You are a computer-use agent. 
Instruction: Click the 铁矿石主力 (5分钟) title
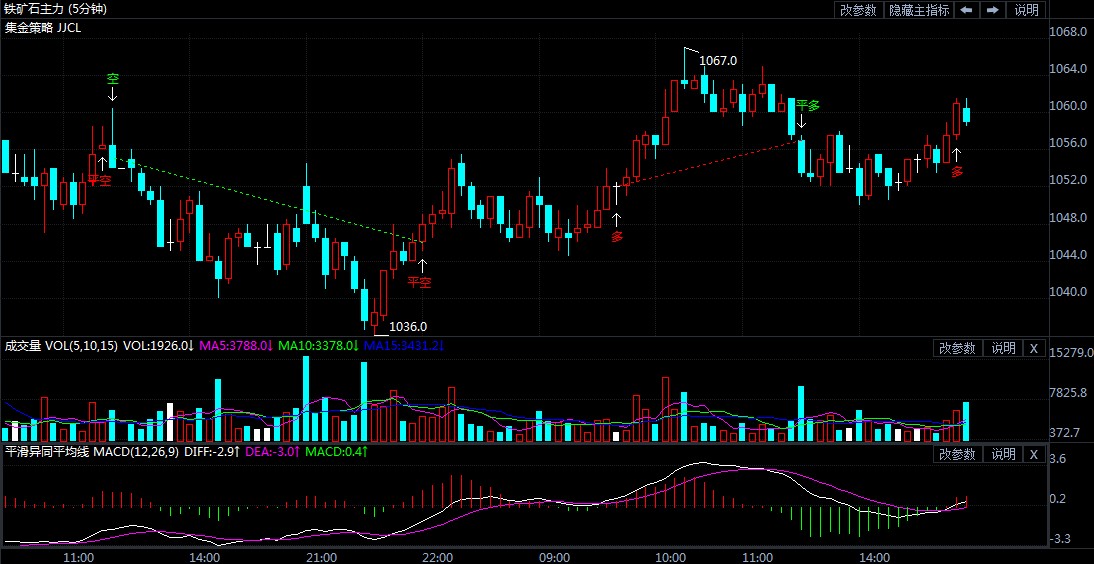(57, 10)
